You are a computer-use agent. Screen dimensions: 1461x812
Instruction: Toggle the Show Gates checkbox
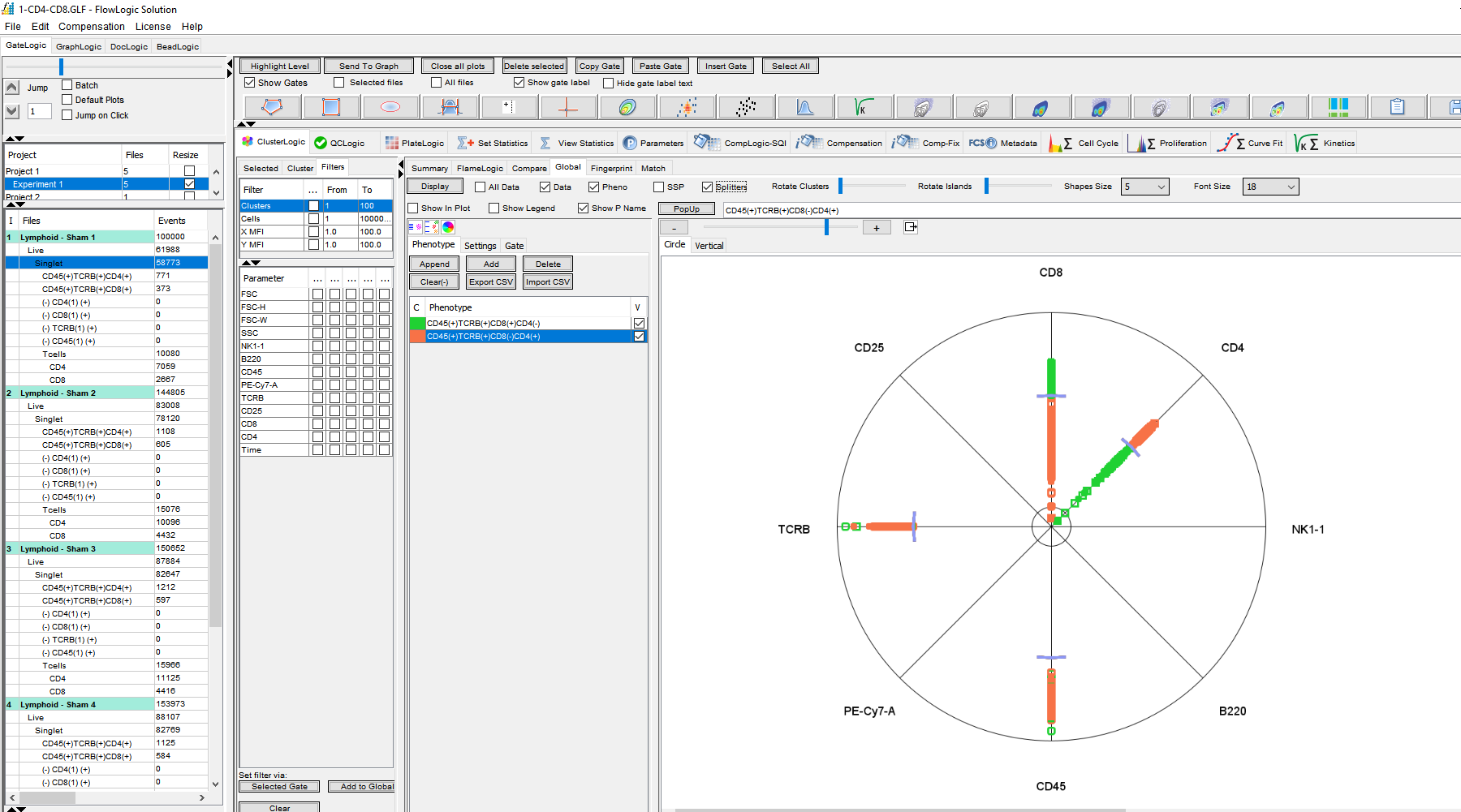point(250,83)
